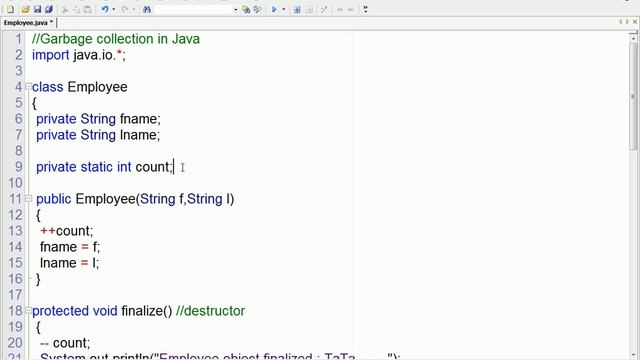Open the search combo box dropdown arrow
This screenshot has height=360, width=640.
tap(236, 9)
